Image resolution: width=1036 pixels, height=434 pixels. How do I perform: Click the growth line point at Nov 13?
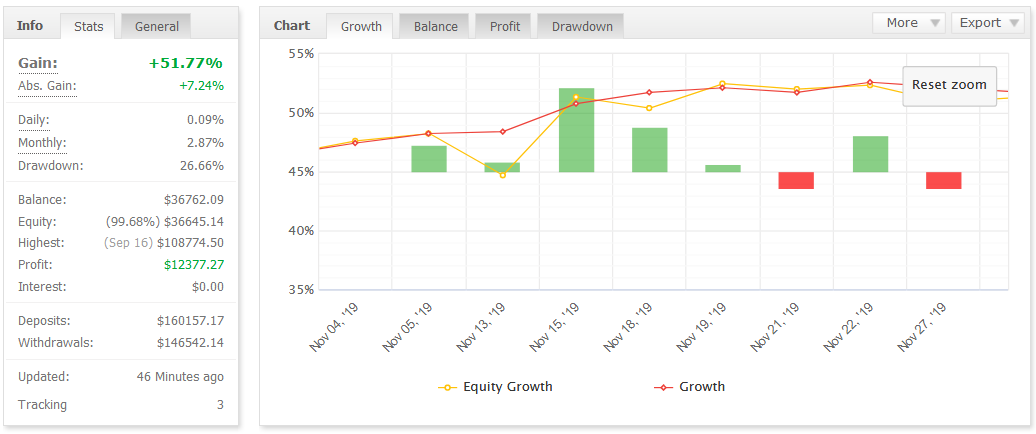point(502,131)
